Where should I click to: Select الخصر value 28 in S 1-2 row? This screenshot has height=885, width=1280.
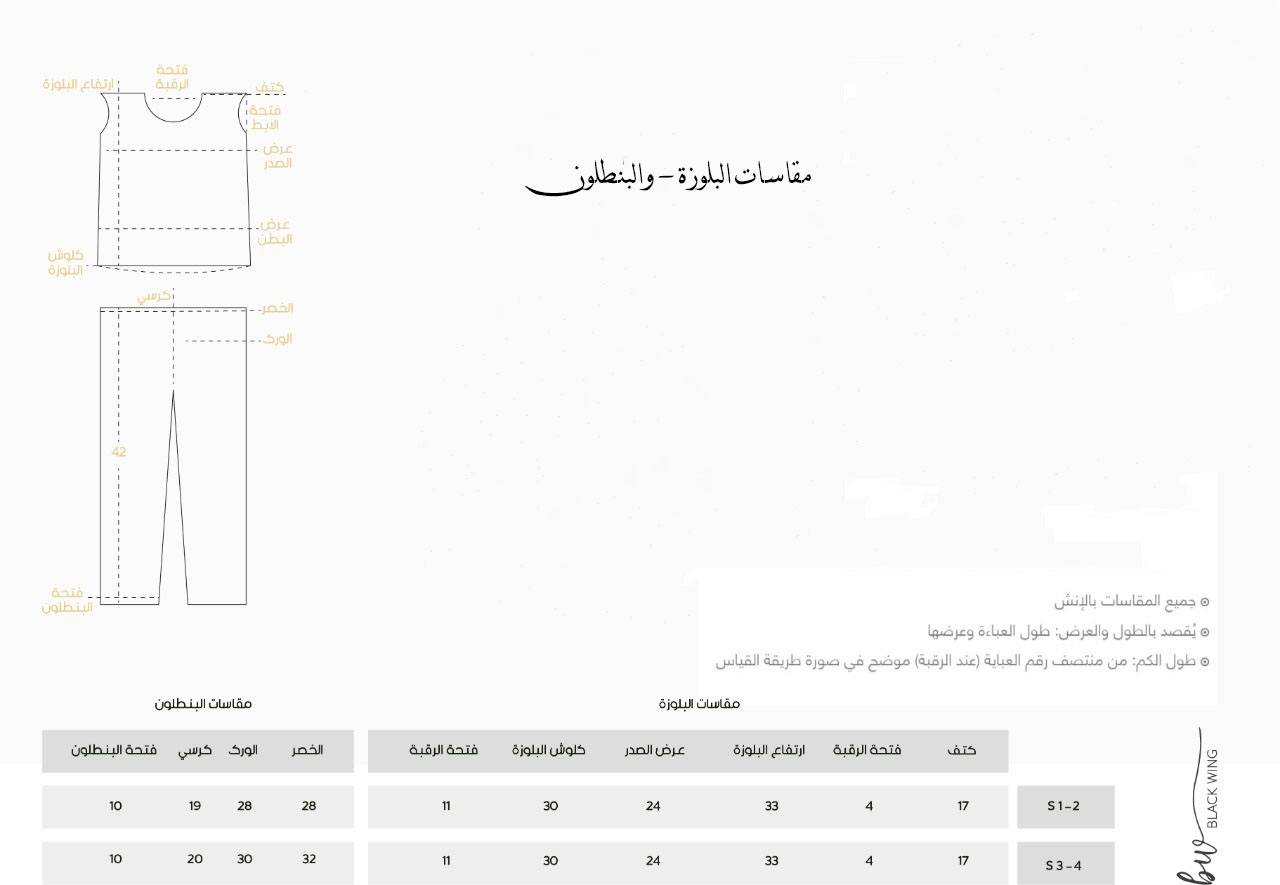point(308,806)
